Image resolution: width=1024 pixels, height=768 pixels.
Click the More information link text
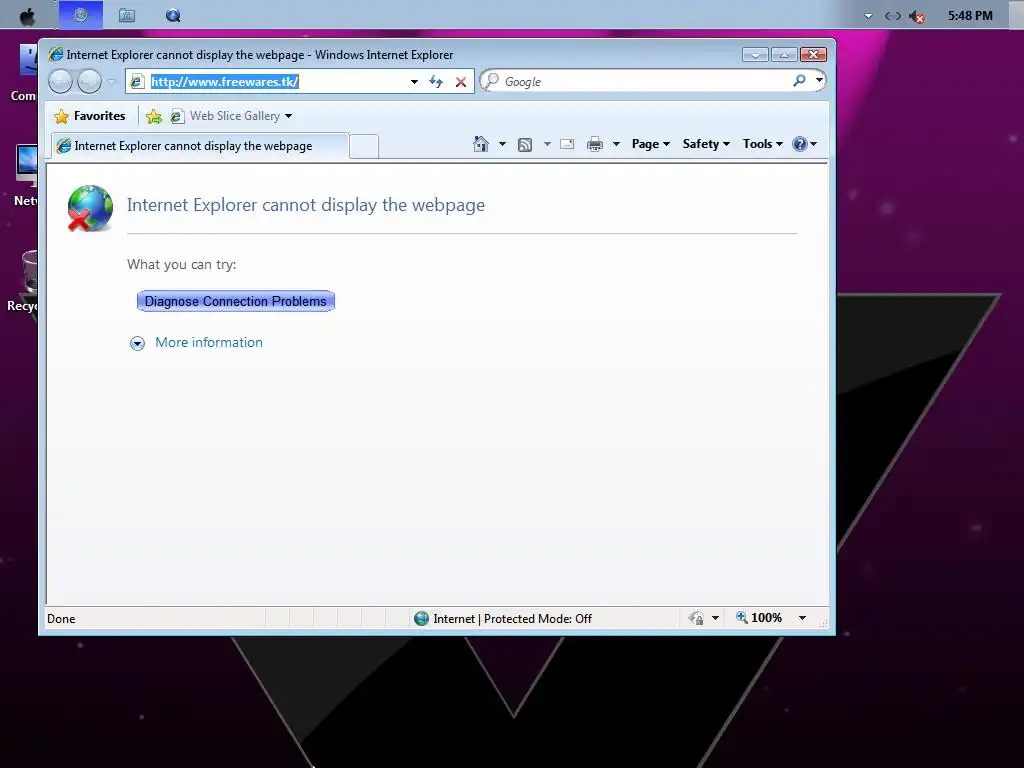(x=209, y=342)
